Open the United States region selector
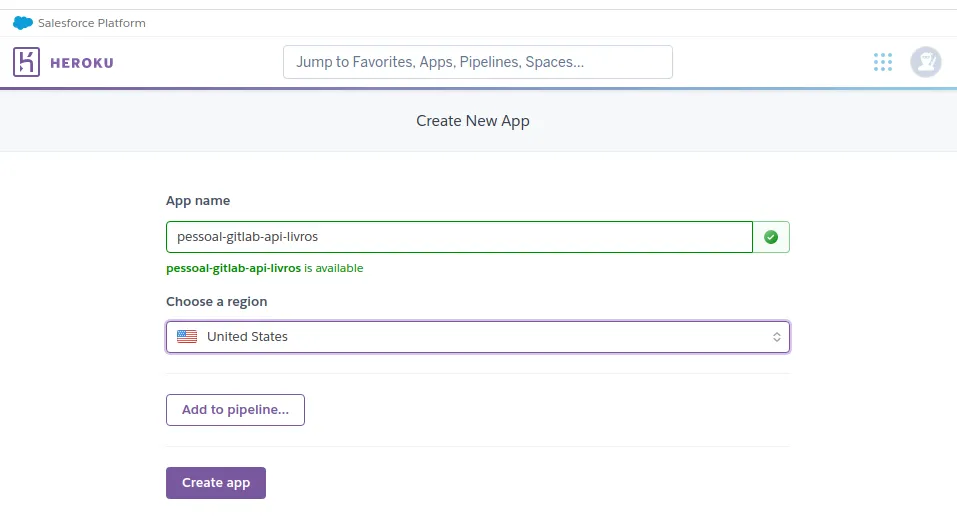957x526 pixels. click(x=478, y=337)
